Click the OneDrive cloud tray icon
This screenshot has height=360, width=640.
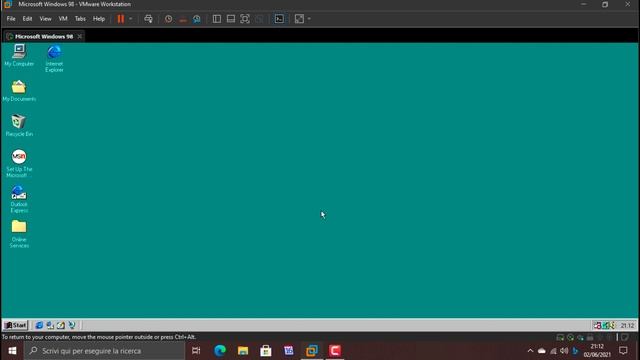(x=542, y=351)
